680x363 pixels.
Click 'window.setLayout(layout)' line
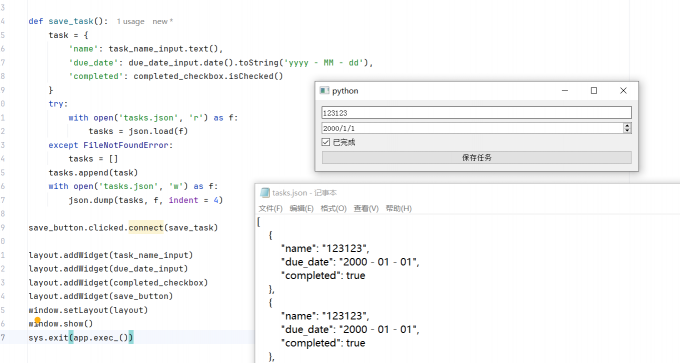[x=88, y=310]
